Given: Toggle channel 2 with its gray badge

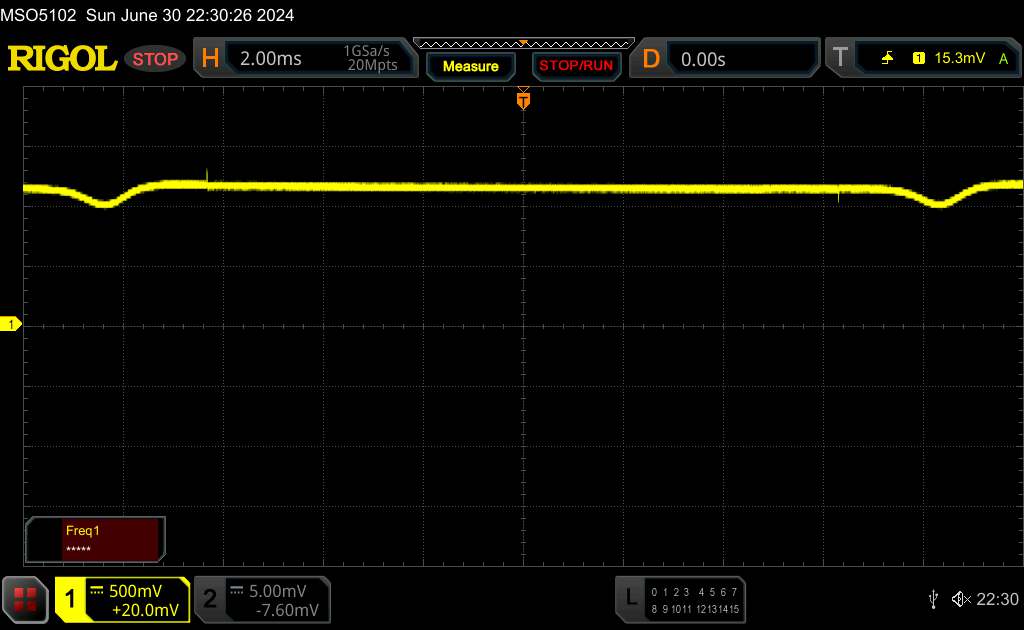Looking at the screenshot, I should tap(210, 599).
